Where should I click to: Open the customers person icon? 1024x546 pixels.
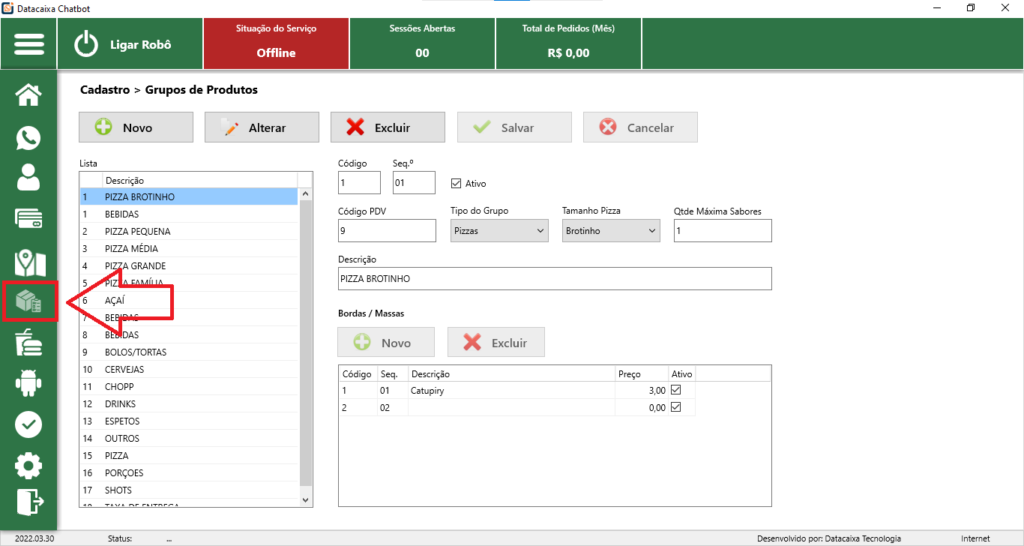(29, 178)
